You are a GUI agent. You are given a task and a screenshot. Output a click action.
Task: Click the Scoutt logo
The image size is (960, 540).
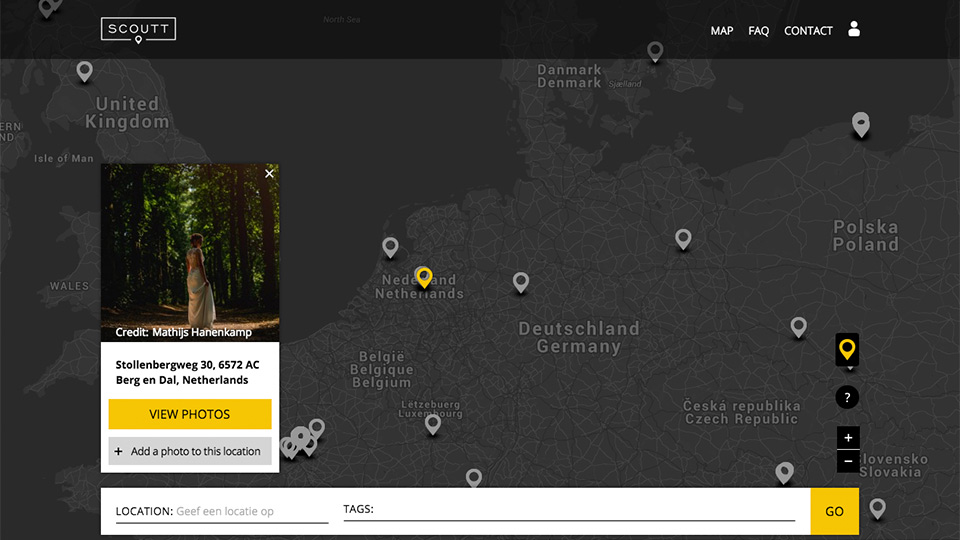tap(138, 30)
